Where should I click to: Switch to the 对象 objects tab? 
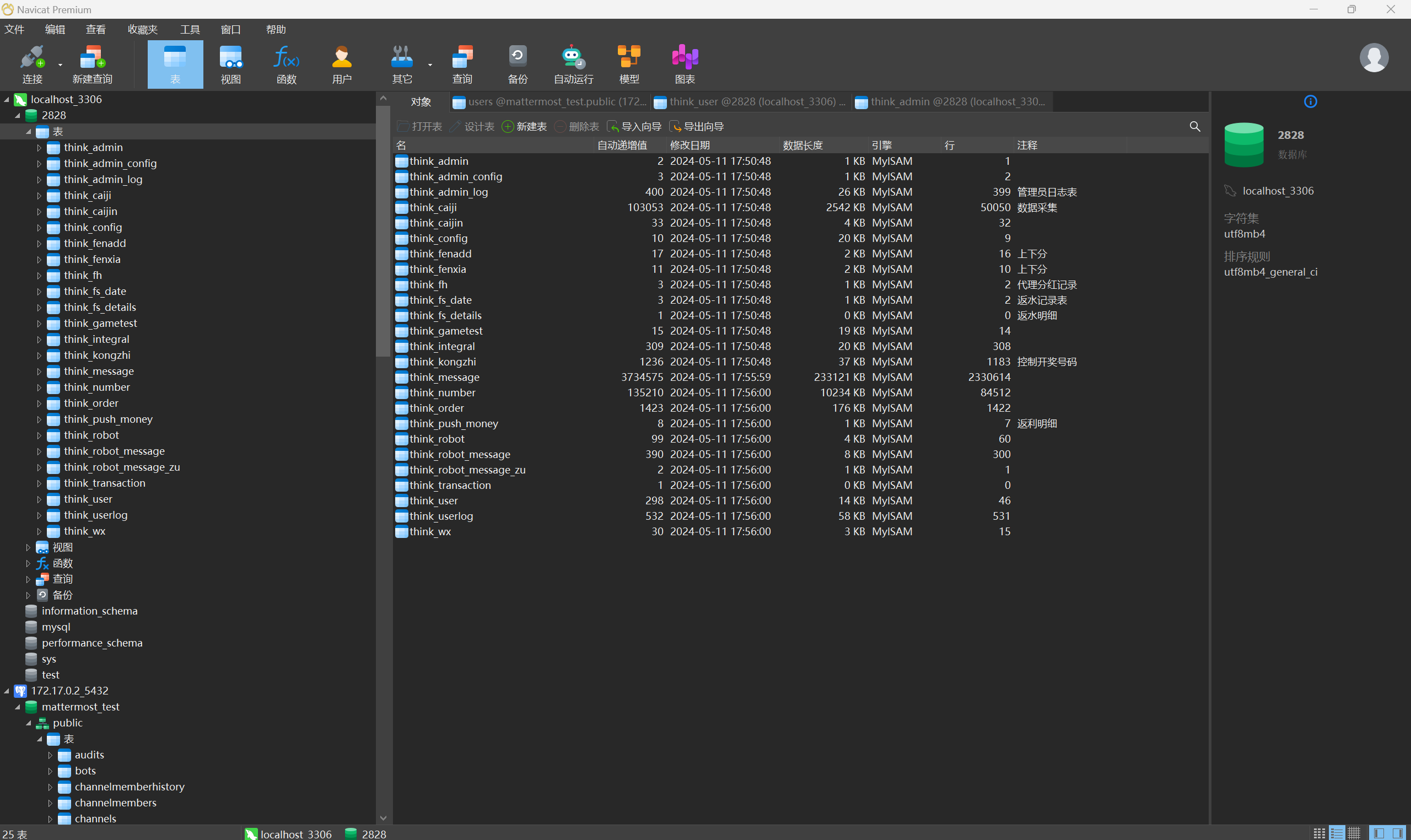pos(421,102)
